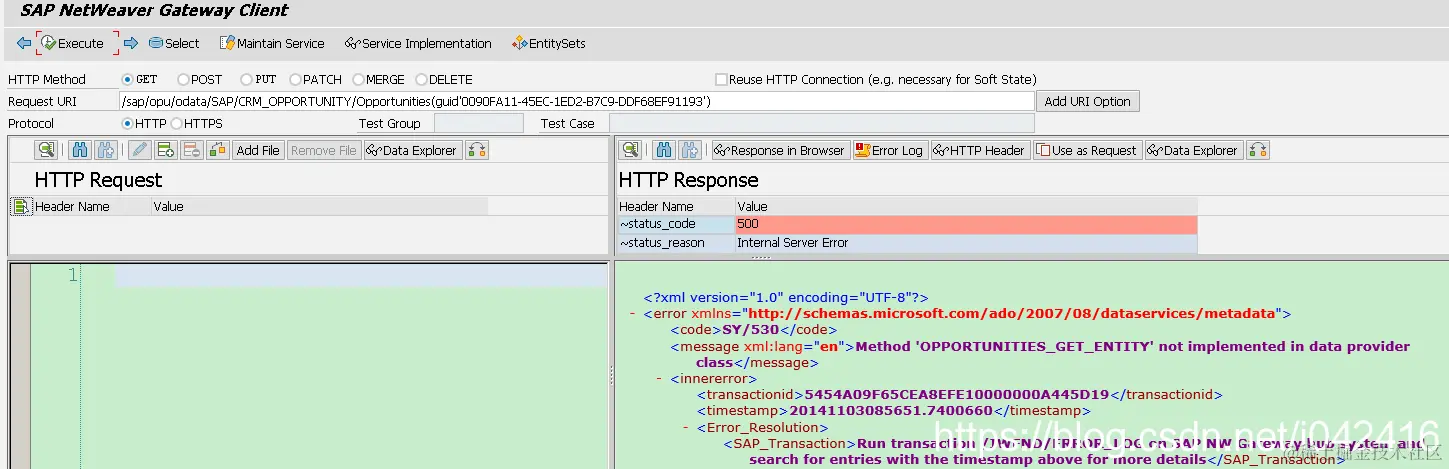1449x469 pixels.
Task: Click Find Next icon in HTTP Request toolbar
Action: [106, 150]
